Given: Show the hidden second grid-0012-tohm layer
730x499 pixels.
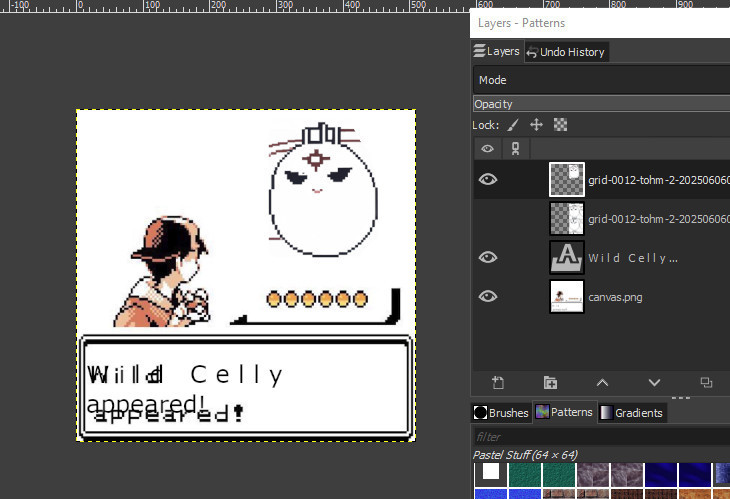Looking at the screenshot, I should tap(487, 218).
